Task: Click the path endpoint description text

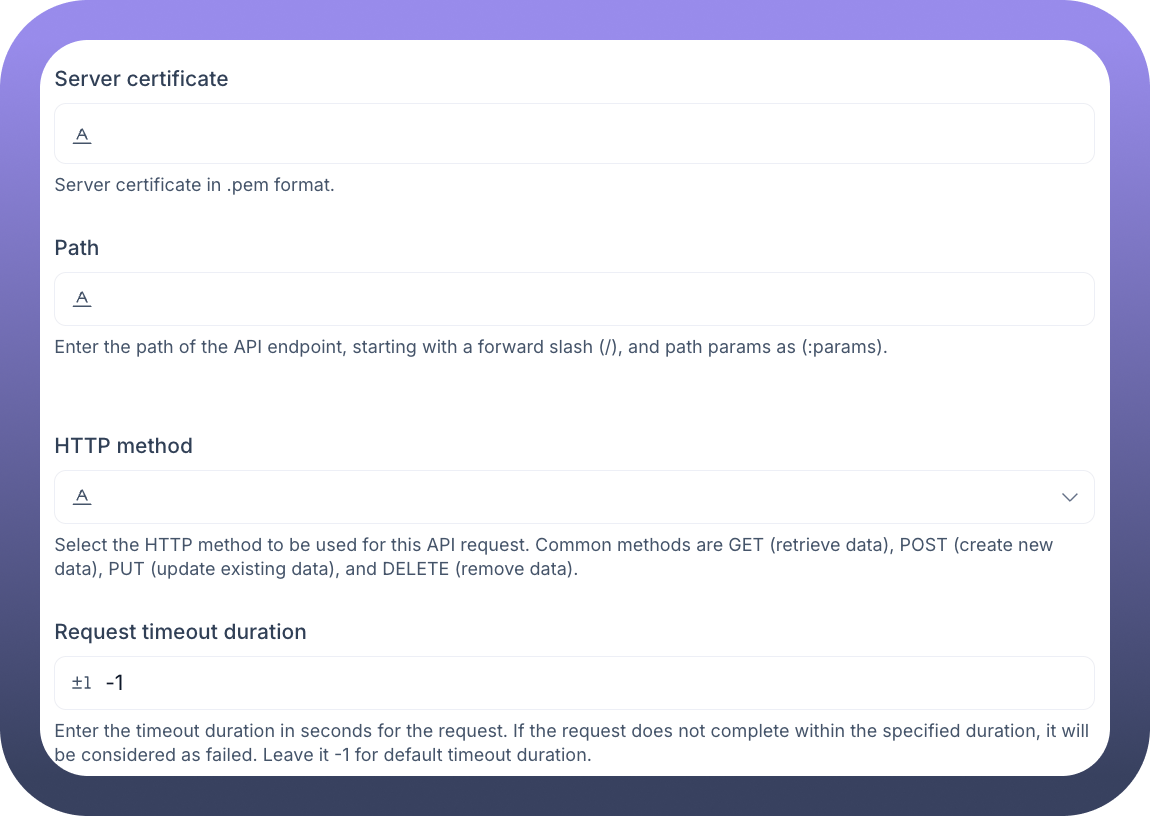Action: click(x=470, y=348)
